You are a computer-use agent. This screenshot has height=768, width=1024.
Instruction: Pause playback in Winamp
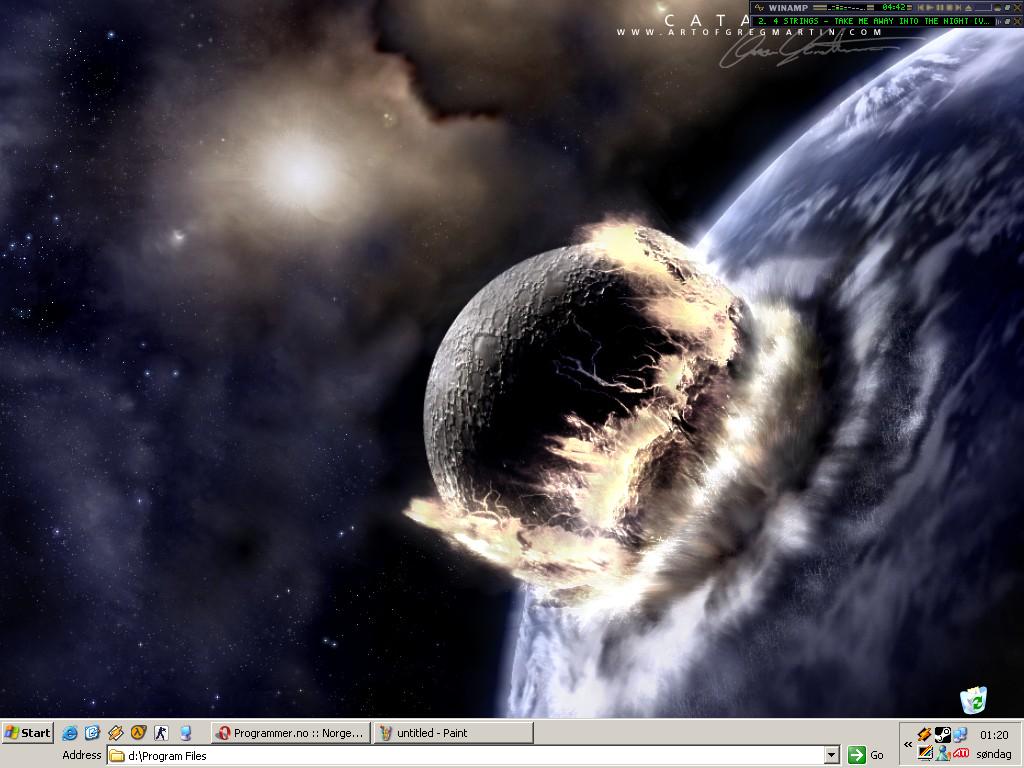click(940, 7)
